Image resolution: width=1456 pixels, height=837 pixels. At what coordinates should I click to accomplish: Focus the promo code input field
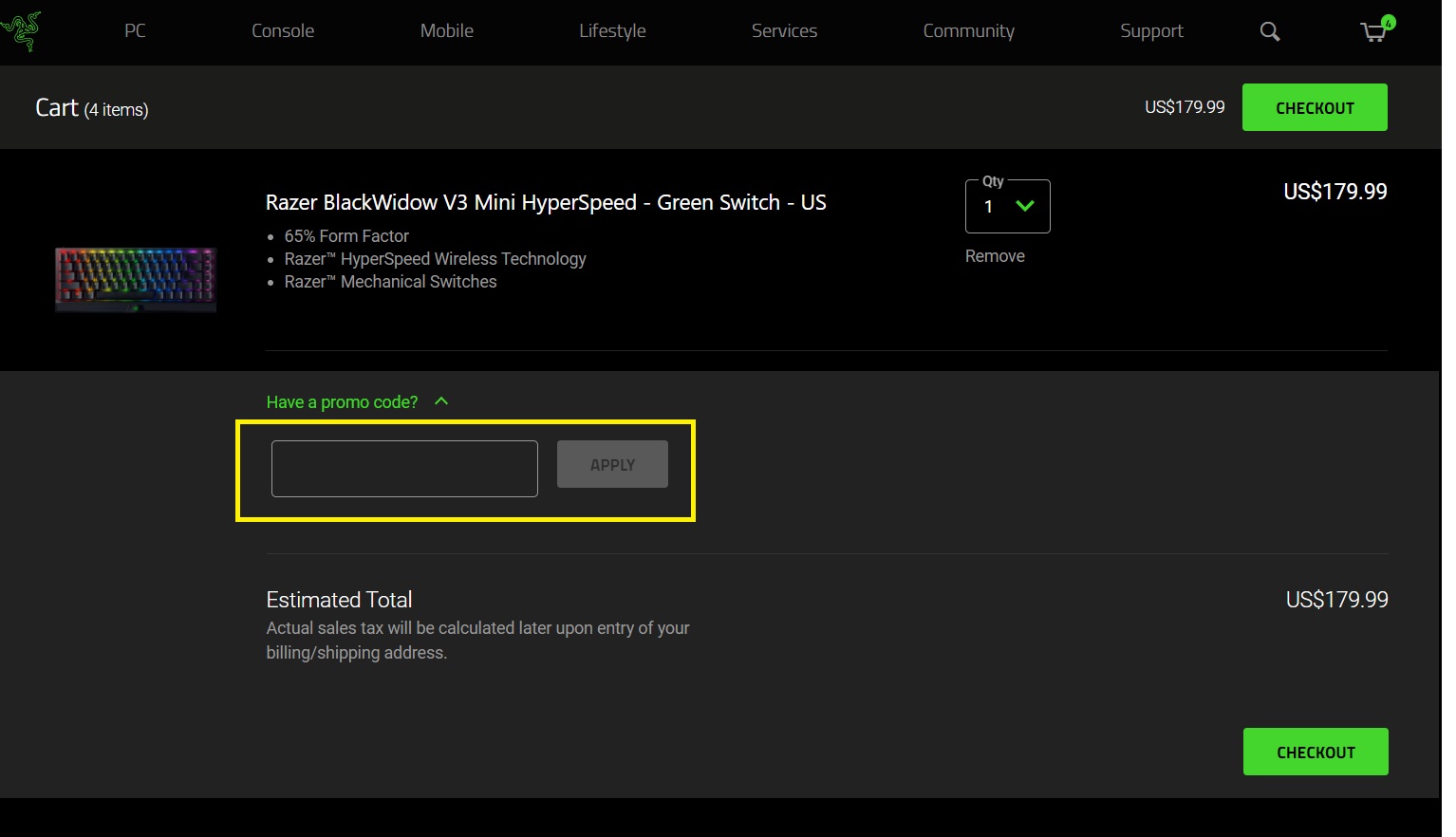click(x=404, y=469)
